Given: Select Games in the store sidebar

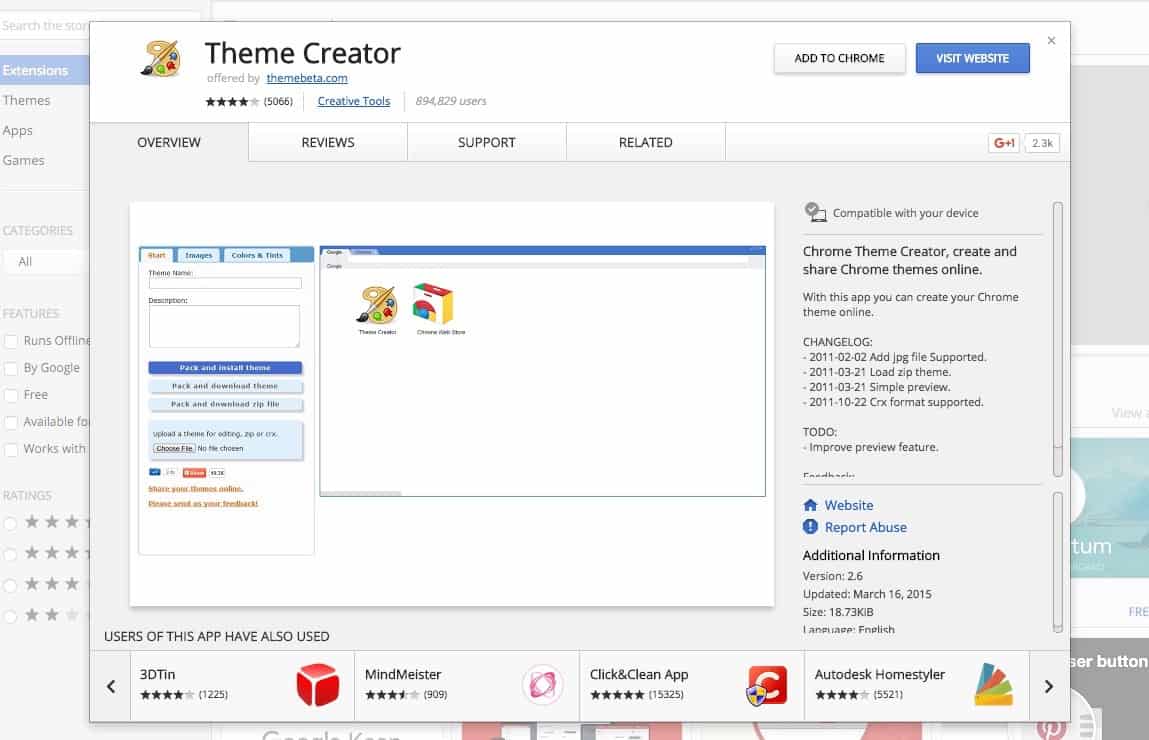Looking at the screenshot, I should (x=23, y=160).
